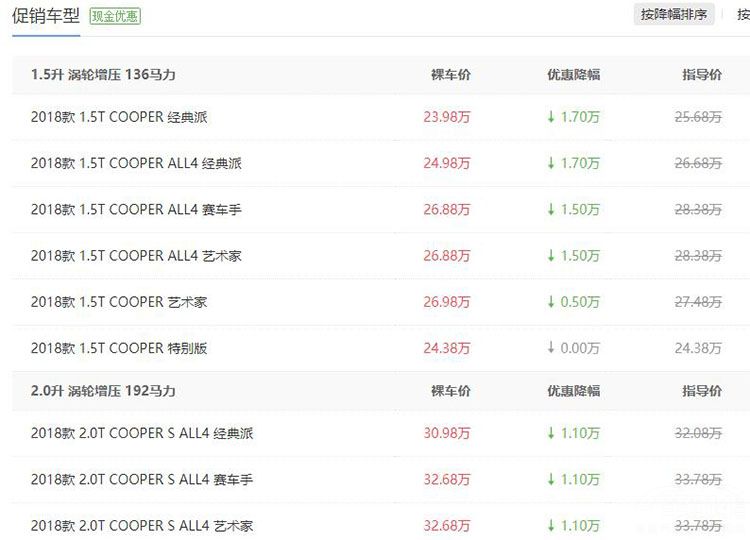Screen dimensions: 750x540
Task: Click 优惠降幅 column header in 2.0升 section
Action: click(574, 391)
